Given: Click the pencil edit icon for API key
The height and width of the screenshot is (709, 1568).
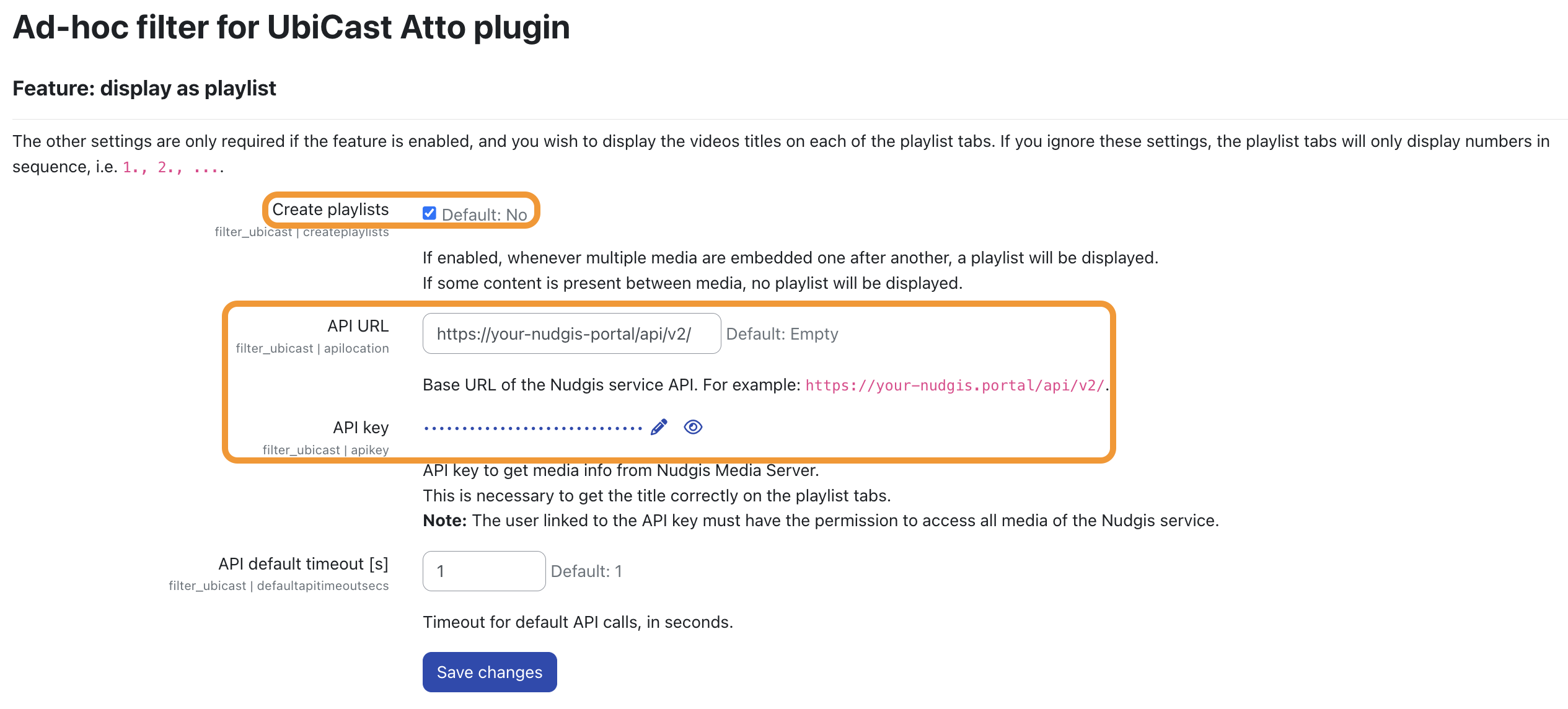Looking at the screenshot, I should (659, 427).
